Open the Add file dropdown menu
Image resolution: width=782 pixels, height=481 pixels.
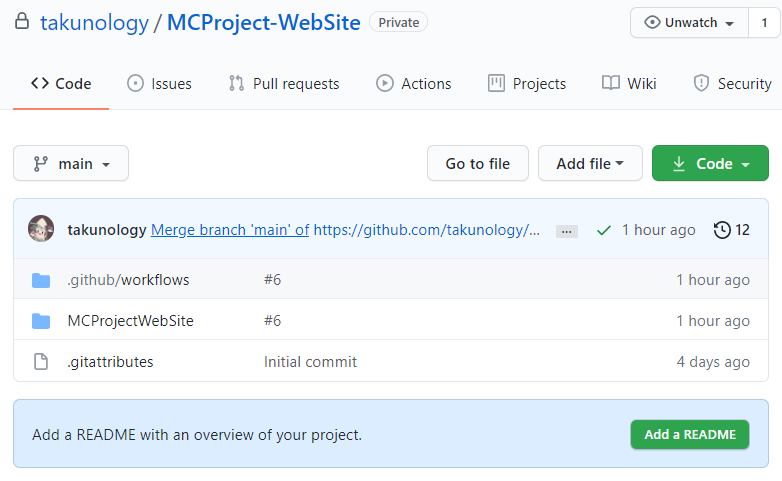[590, 164]
